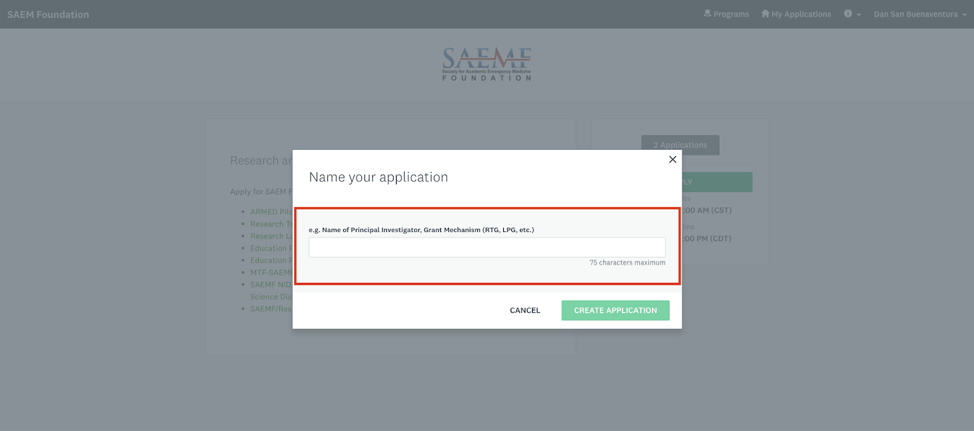Close the Name your application dialog
This screenshot has width=974, height=431.
point(672,160)
